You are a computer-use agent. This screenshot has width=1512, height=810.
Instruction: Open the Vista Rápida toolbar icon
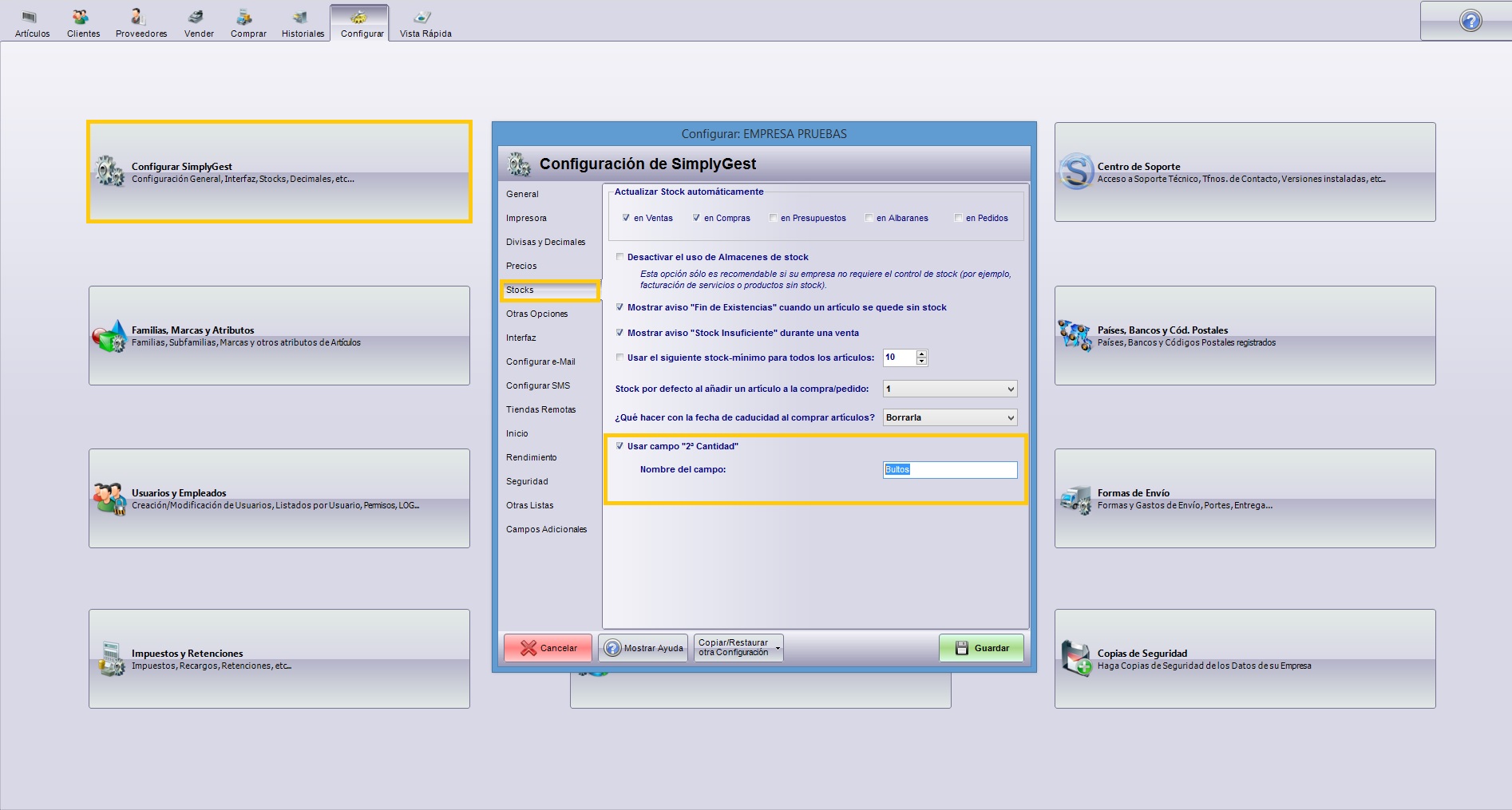click(x=425, y=23)
